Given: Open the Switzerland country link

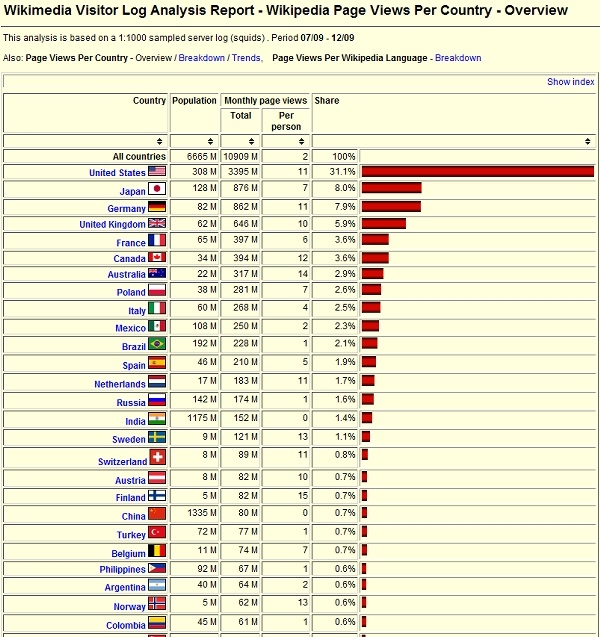Looking at the screenshot, I should pyautogui.click(x=122, y=462).
